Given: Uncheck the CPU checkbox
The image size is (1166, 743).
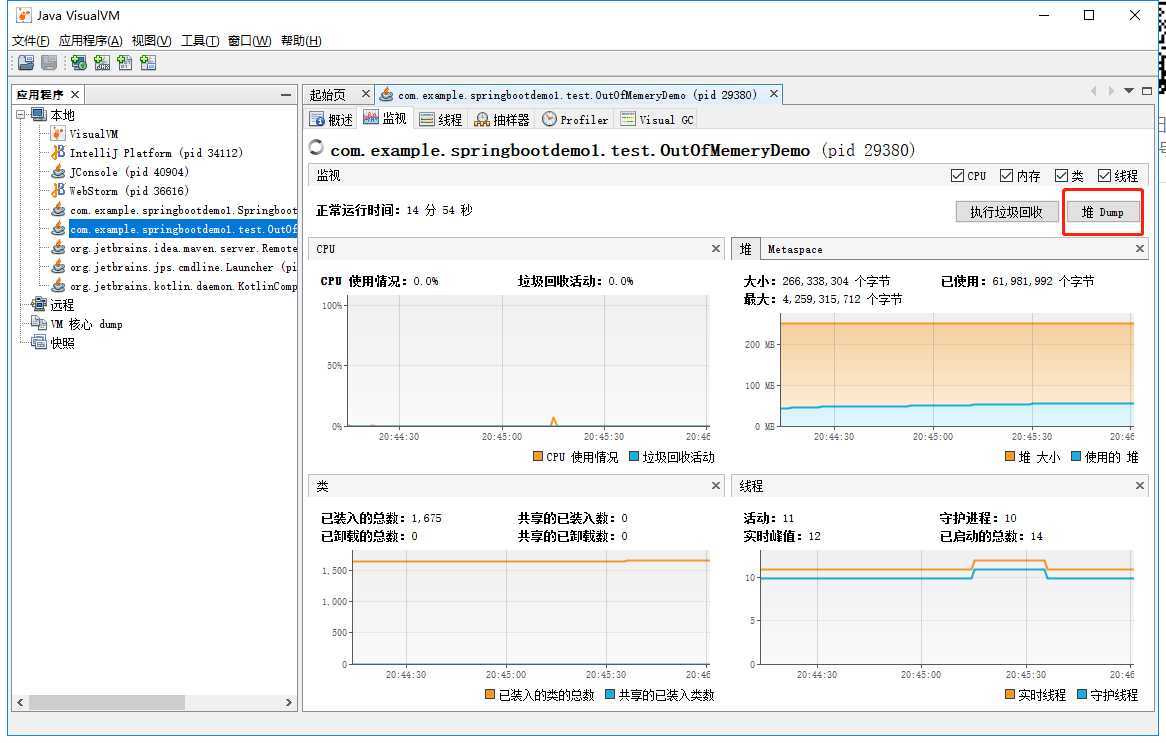Looking at the screenshot, I should 957,176.
